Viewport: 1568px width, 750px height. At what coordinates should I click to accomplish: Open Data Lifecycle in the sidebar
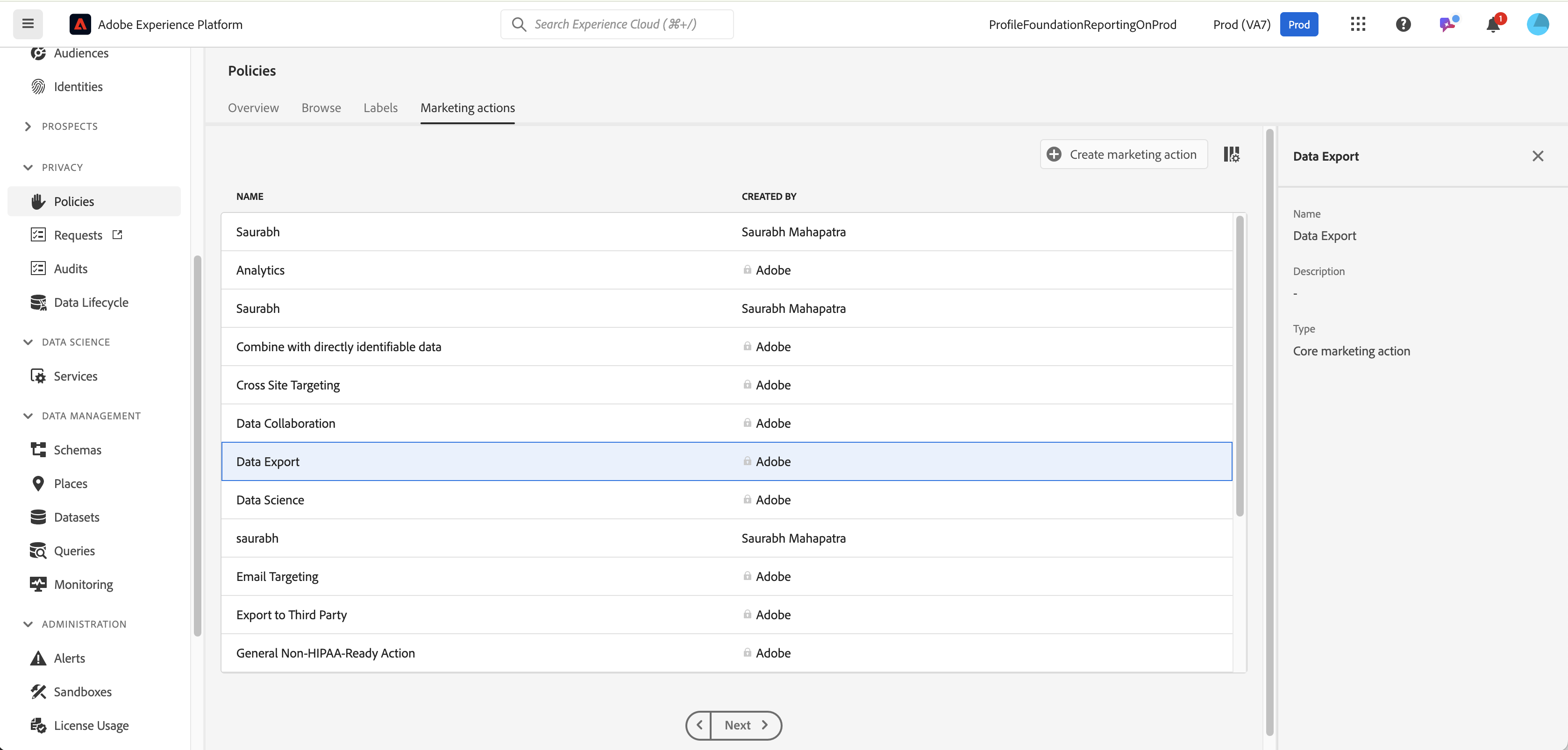(91, 302)
